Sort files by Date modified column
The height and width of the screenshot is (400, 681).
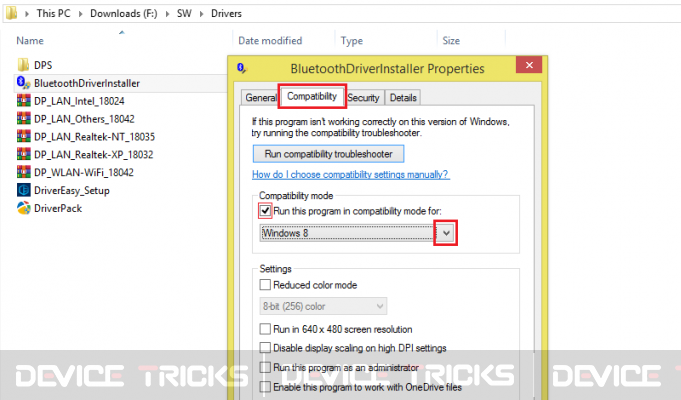click(270, 40)
